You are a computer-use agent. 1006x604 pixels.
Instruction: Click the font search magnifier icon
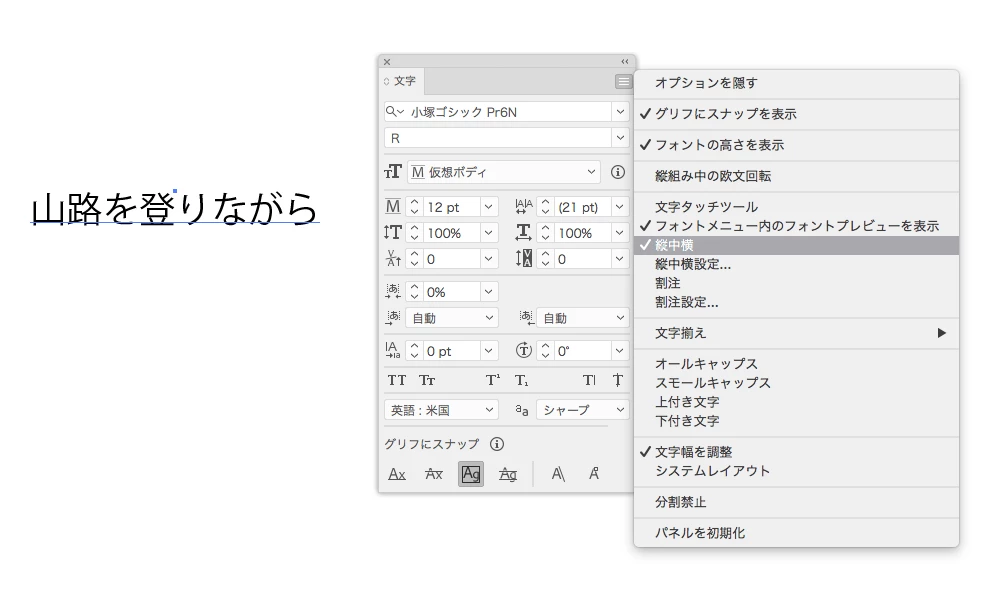coord(395,112)
